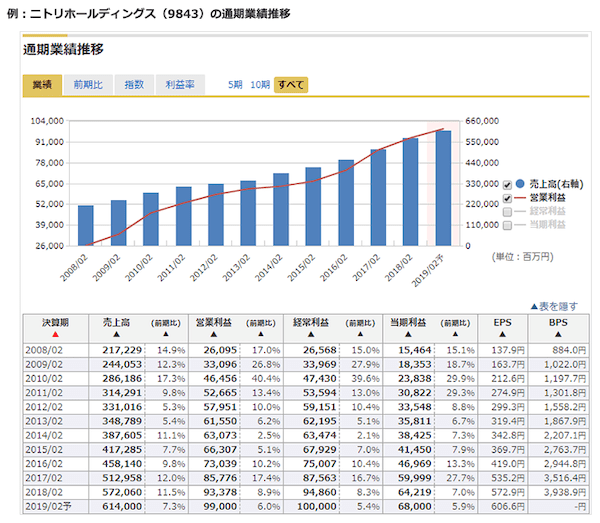Click the 884.0円 BPS cell
Image resolution: width=600 pixels, height=523 pixels.
(x=569, y=350)
